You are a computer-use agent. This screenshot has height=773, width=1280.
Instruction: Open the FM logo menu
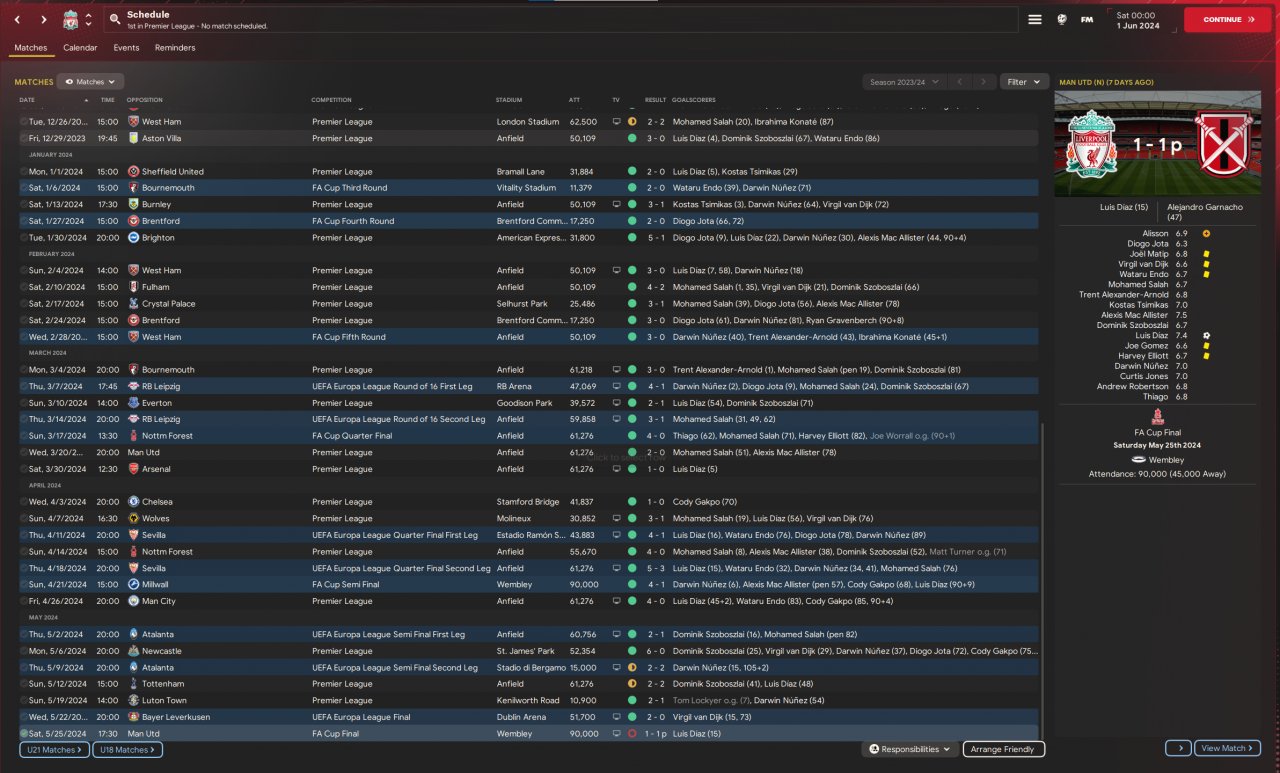click(1087, 19)
